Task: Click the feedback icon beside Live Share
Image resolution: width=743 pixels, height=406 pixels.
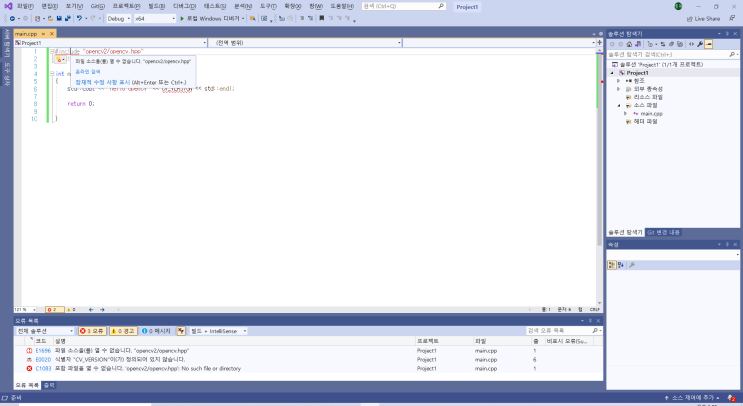Action: coord(732,18)
